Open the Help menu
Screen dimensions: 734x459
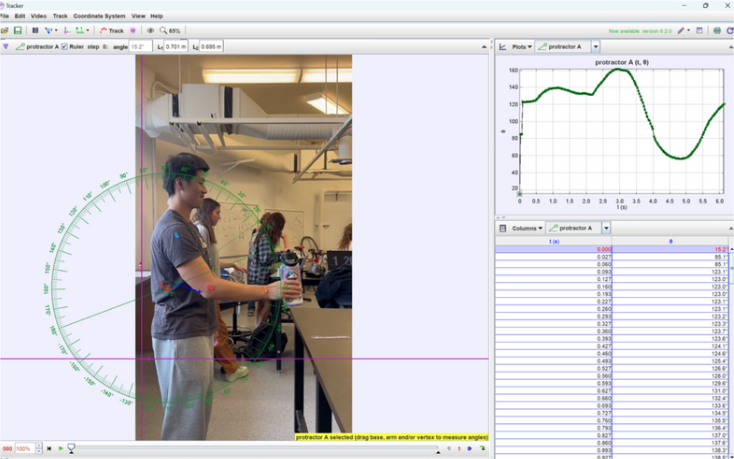pos(156,16)
